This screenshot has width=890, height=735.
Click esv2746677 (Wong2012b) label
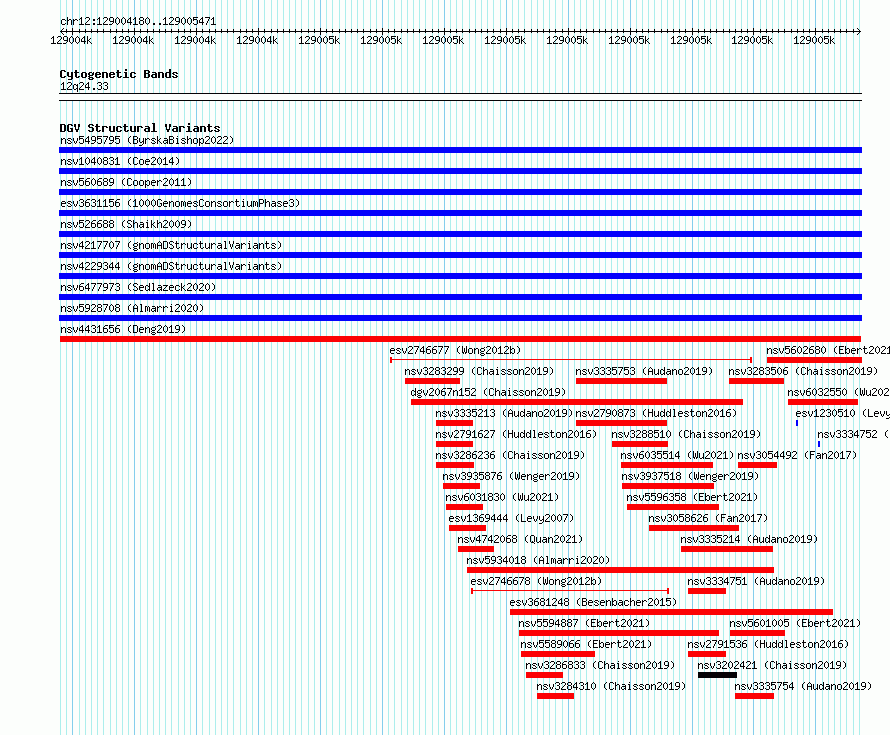tap(455, 350)
